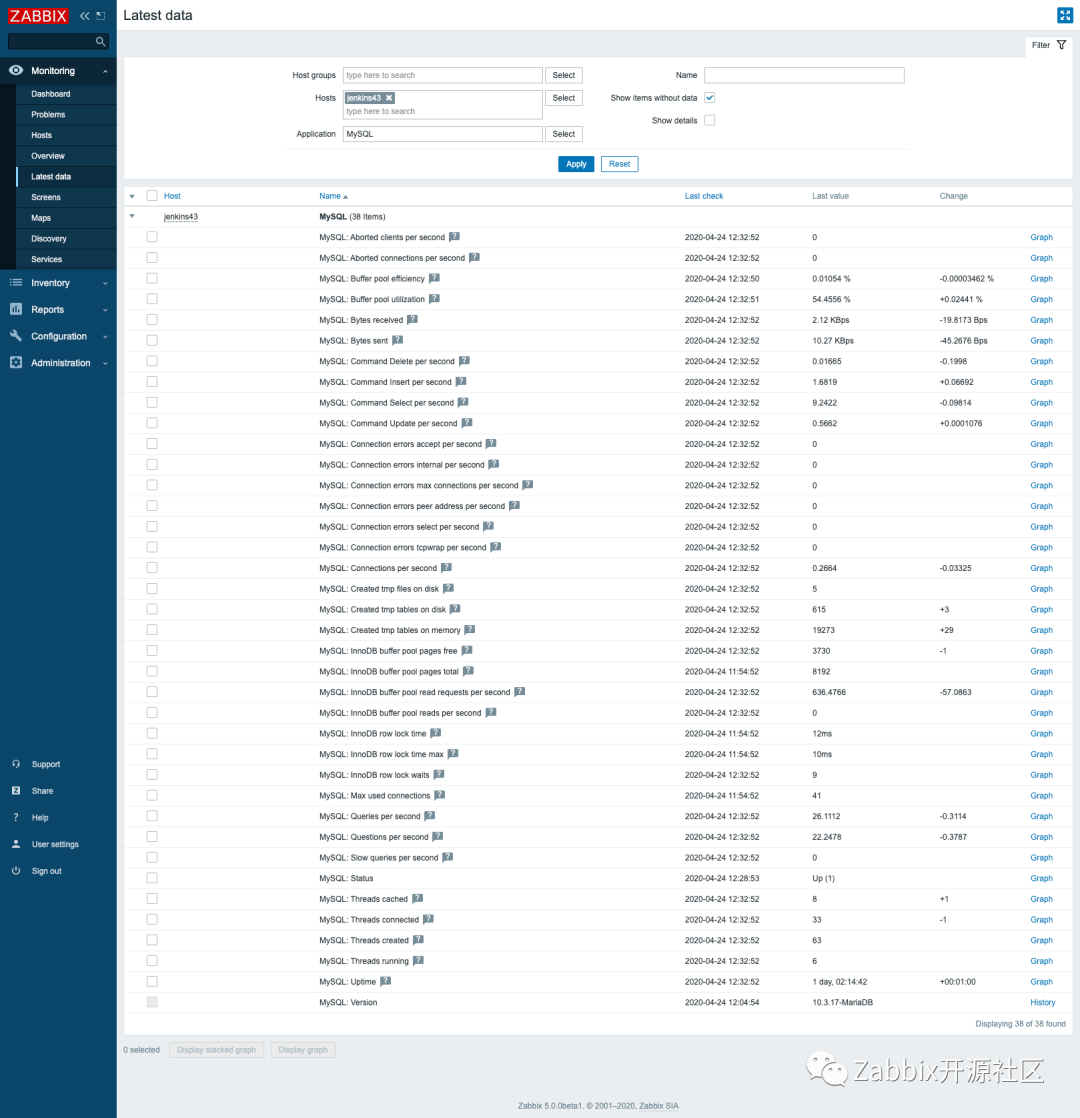Click the Monitoring eye icon

point(16,71)
